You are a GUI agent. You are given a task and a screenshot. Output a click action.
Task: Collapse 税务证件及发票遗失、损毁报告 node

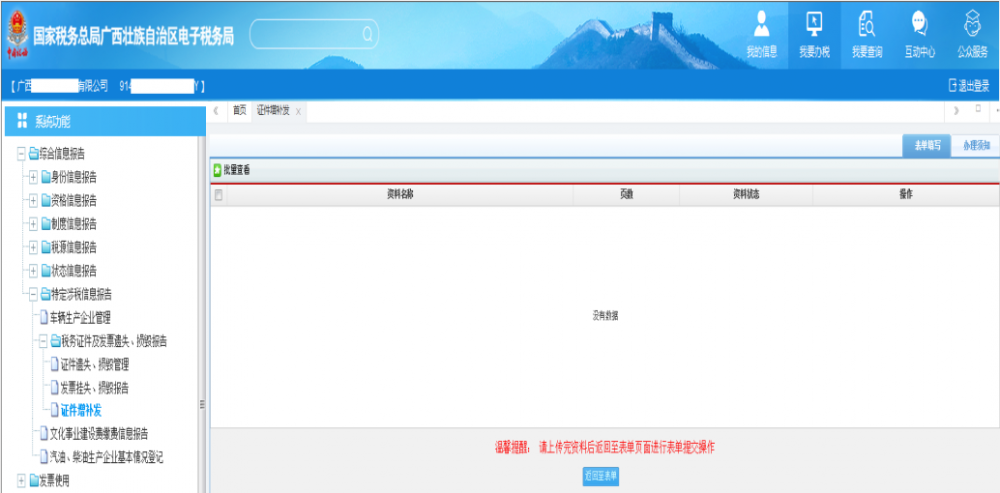tap(43, 342)
